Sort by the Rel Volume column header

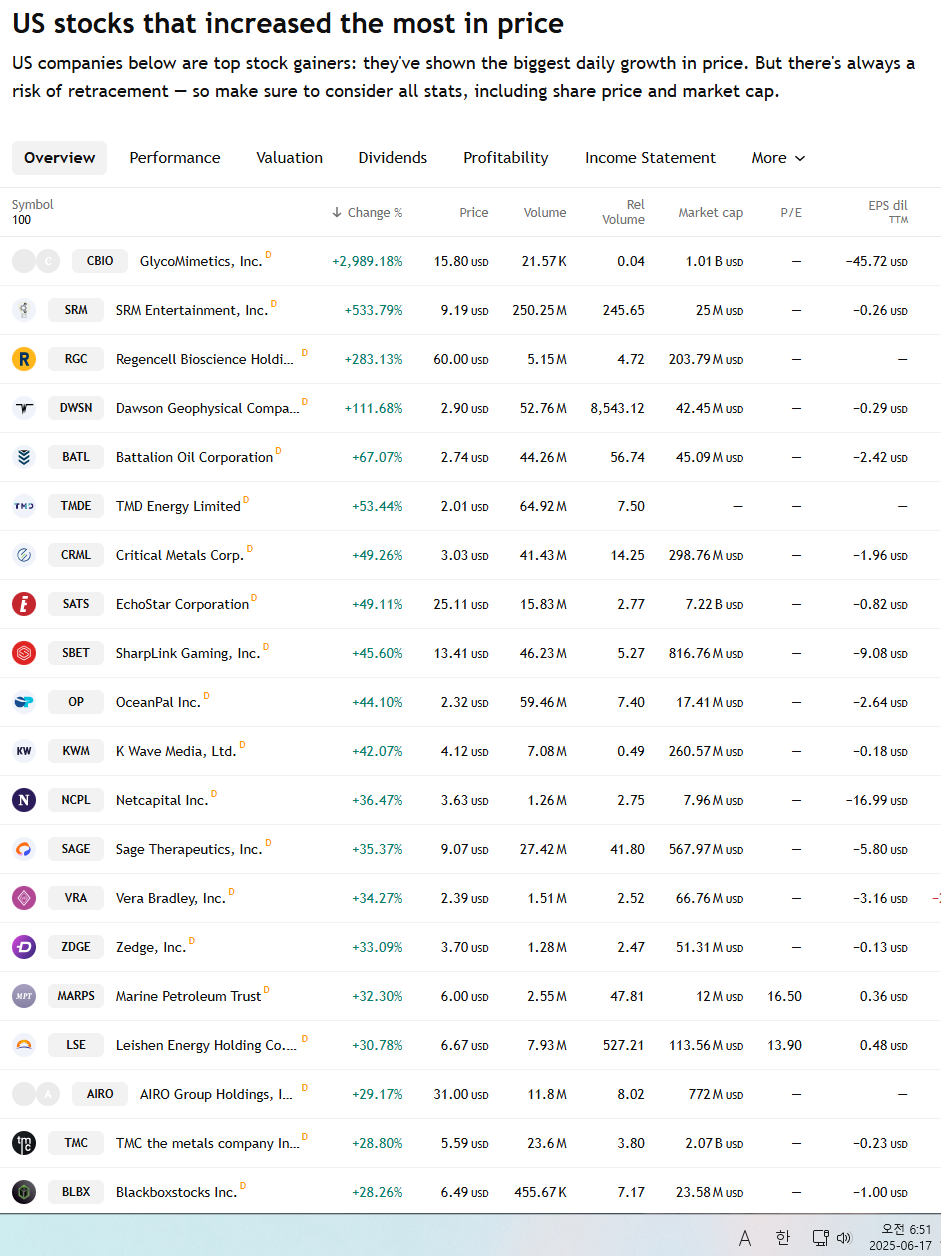tap(624, 212)
